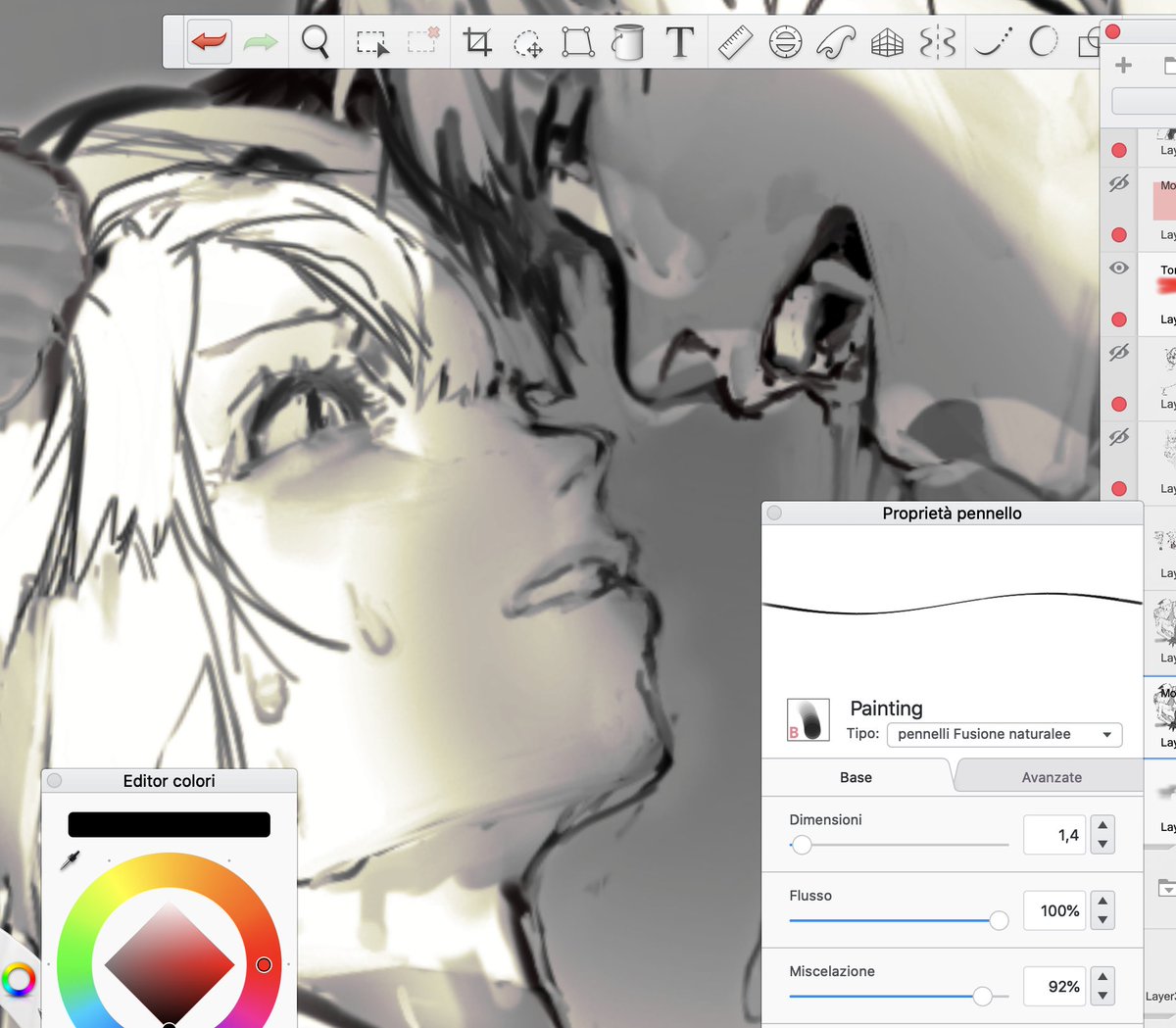The height and width of the screenshot is (1028, 1176).
Task: Enable the Ellipse guide
Action: [785, 42]
